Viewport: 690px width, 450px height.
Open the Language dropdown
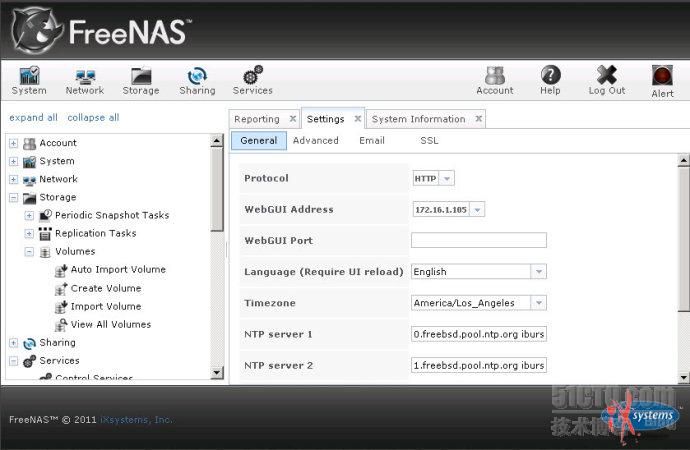coord(539,272)
